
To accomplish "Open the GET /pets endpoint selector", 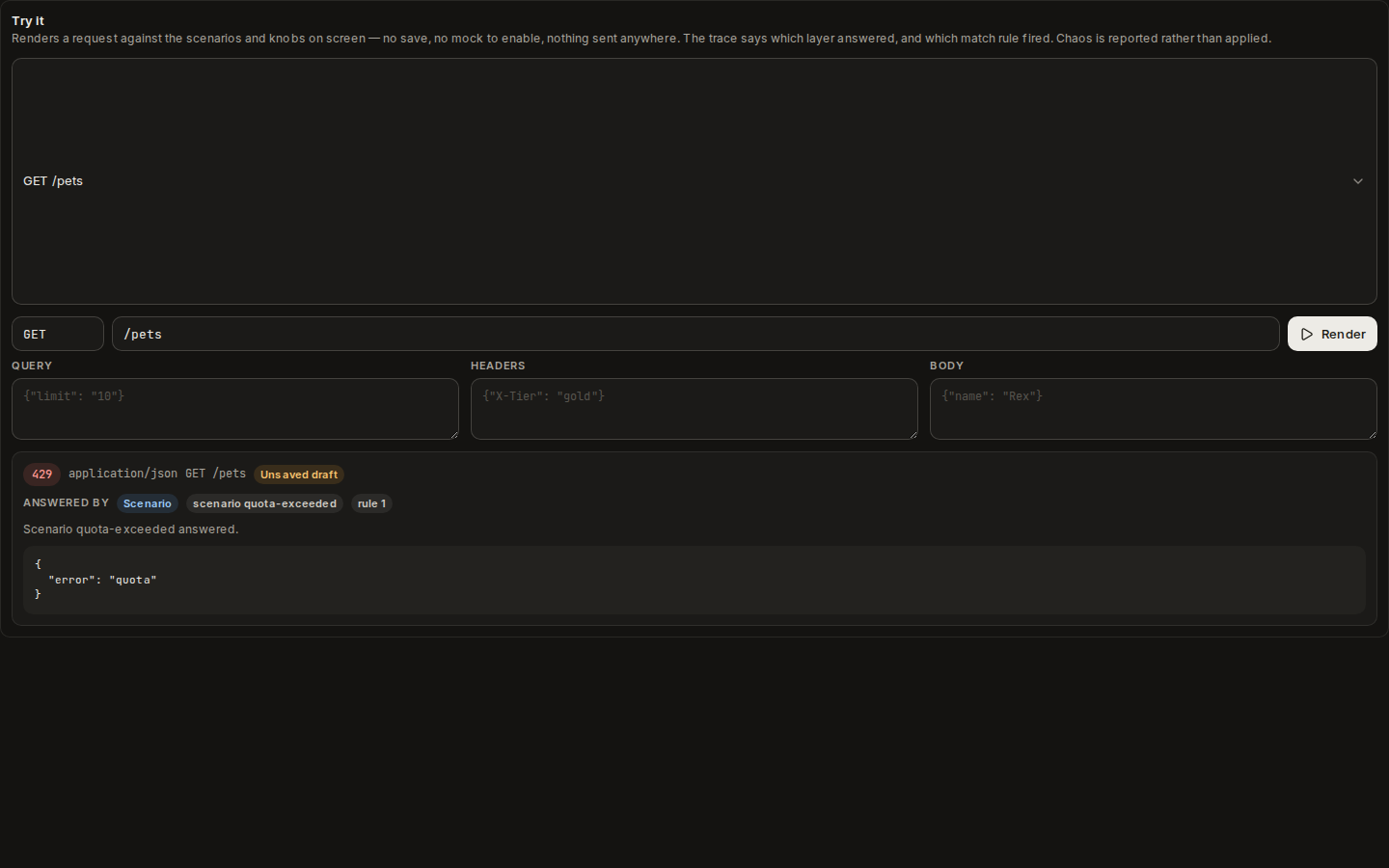I will pos(694,181).
